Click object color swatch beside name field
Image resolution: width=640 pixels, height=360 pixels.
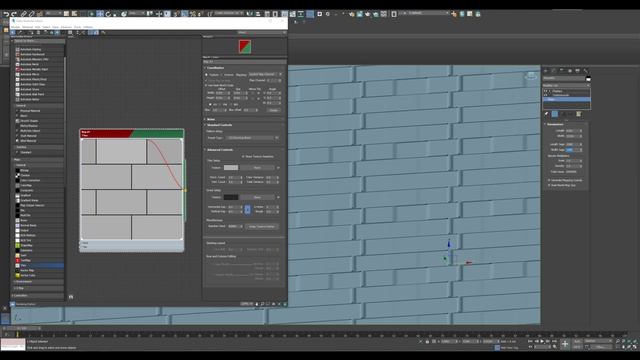(588, 79)
